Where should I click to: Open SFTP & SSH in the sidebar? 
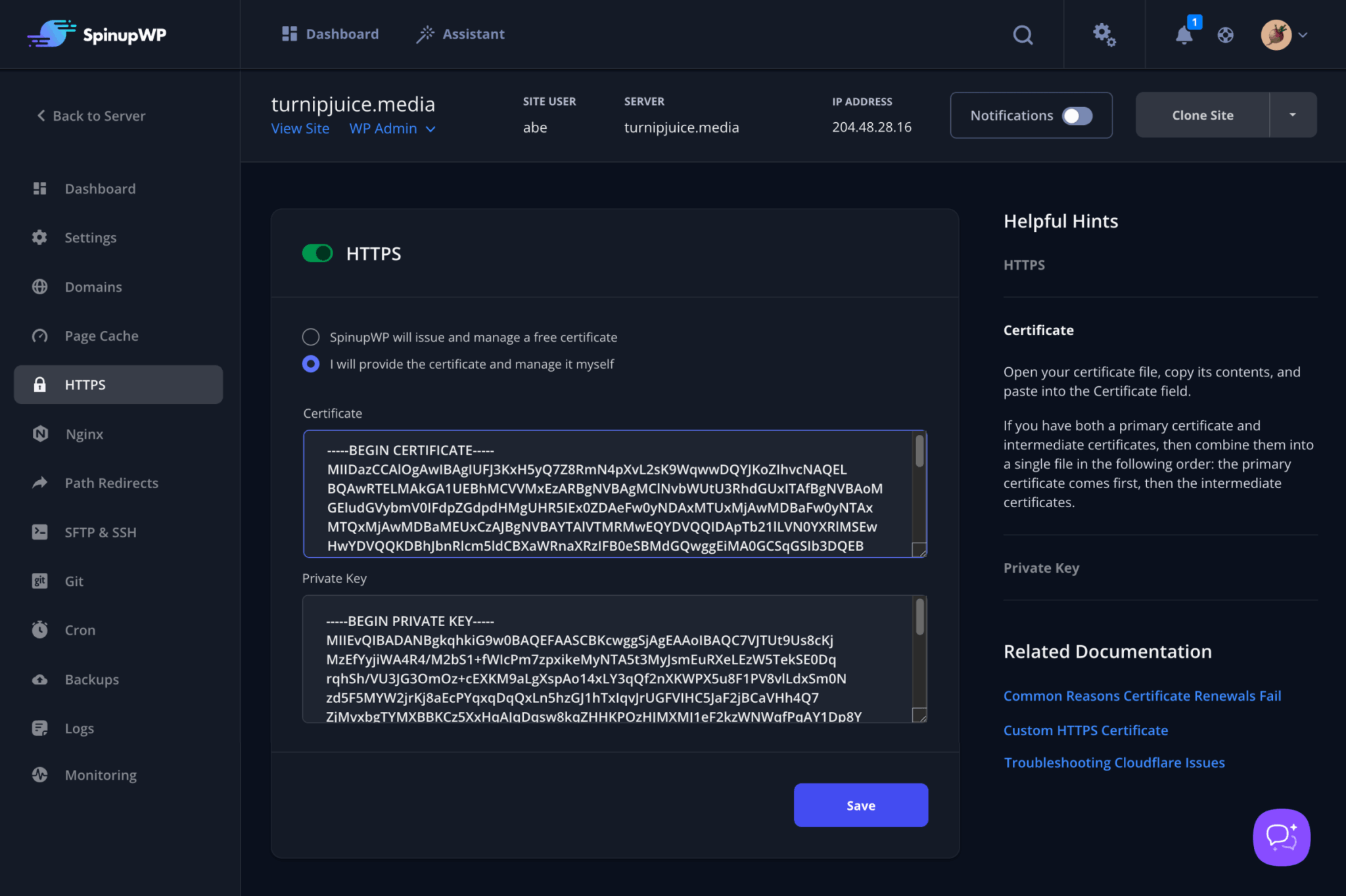pyautogui.click(x=118, y=532)
